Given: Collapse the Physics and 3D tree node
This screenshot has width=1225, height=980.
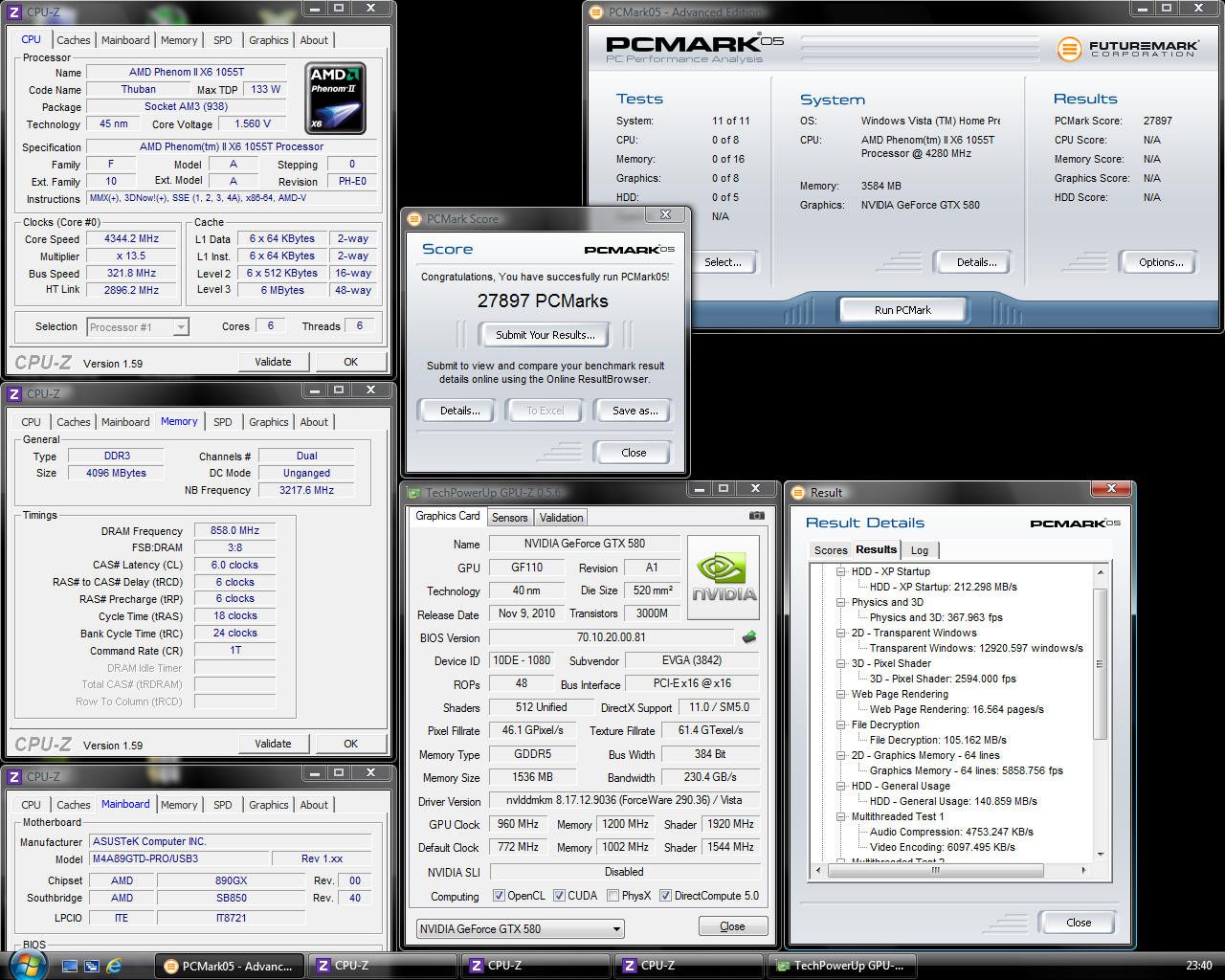Looking at the screenshot, I should [840, 602].
